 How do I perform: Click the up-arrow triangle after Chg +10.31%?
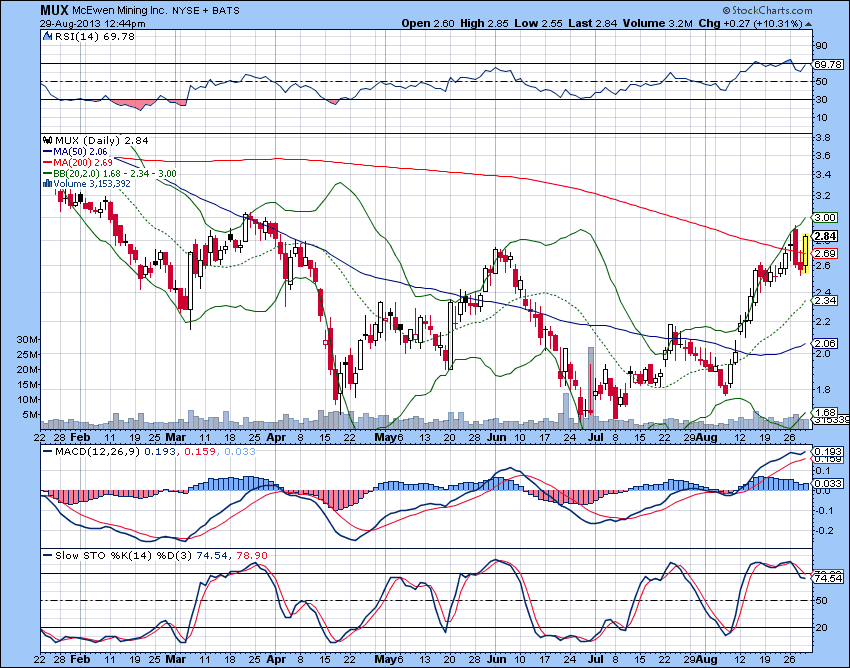[808, 24]
